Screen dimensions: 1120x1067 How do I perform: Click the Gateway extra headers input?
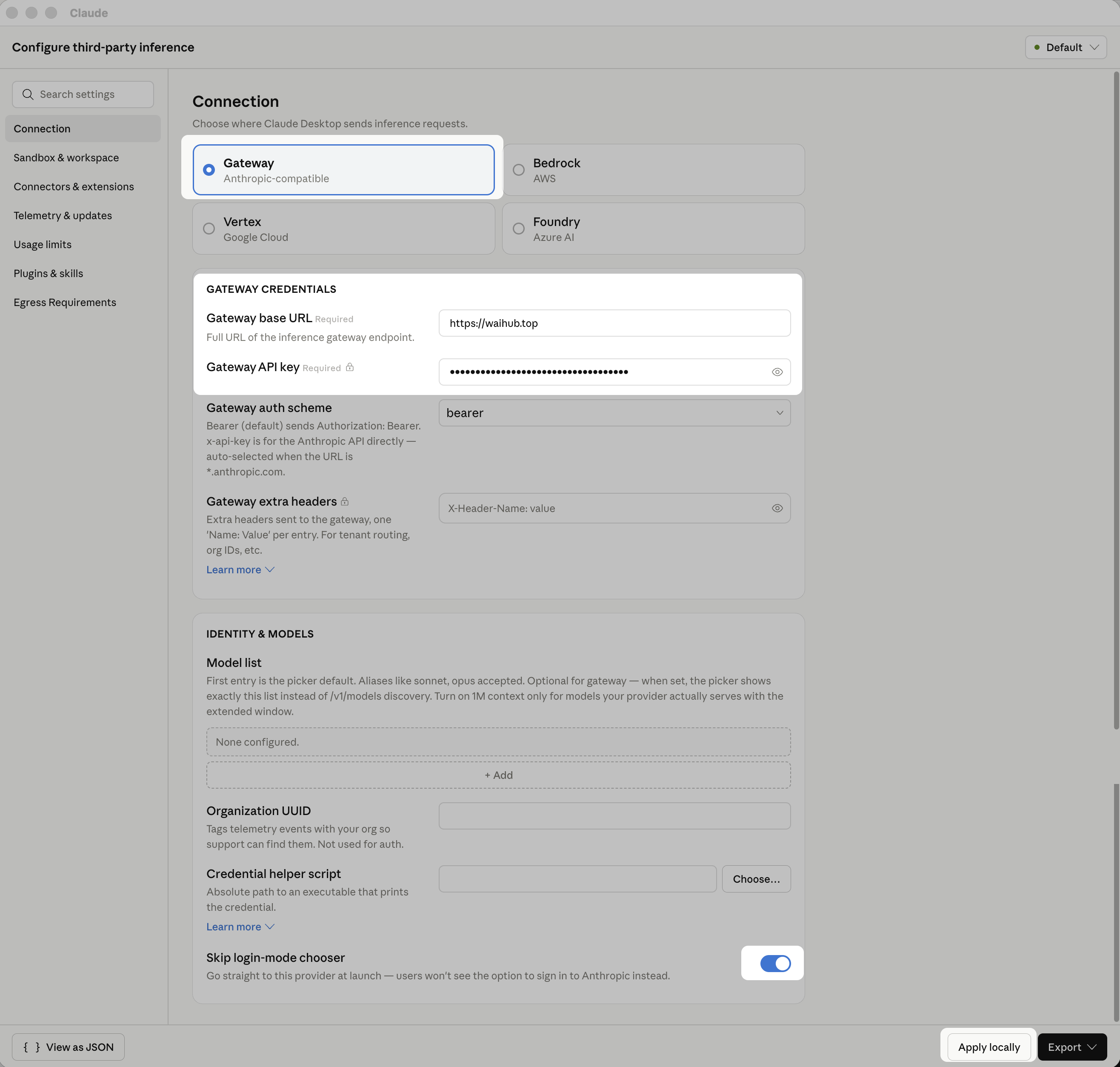coord(614,509)
